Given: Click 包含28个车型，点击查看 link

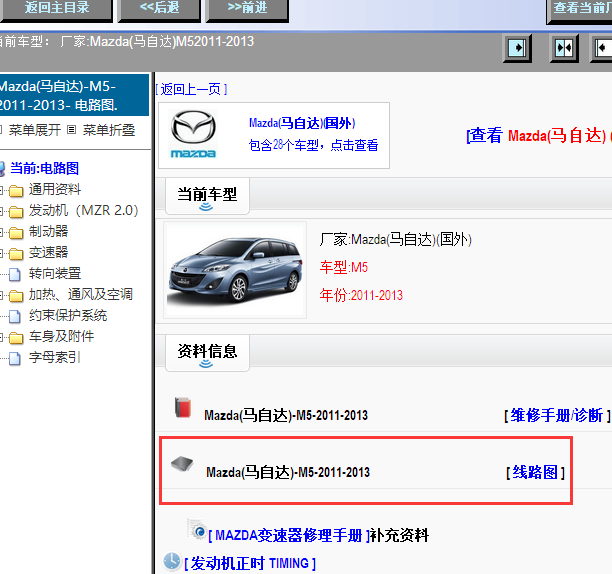Looking at the screenshot, I should click(x=313, y=145).
